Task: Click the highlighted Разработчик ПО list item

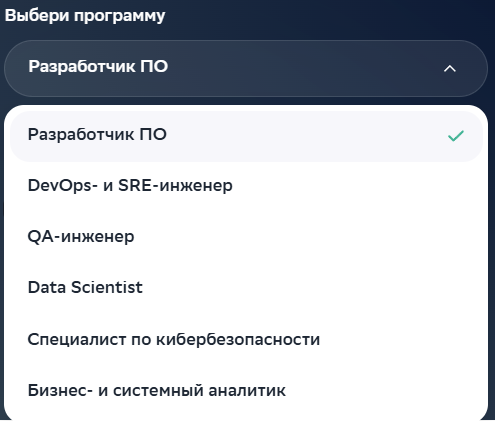Action: (x=246, y=136)
